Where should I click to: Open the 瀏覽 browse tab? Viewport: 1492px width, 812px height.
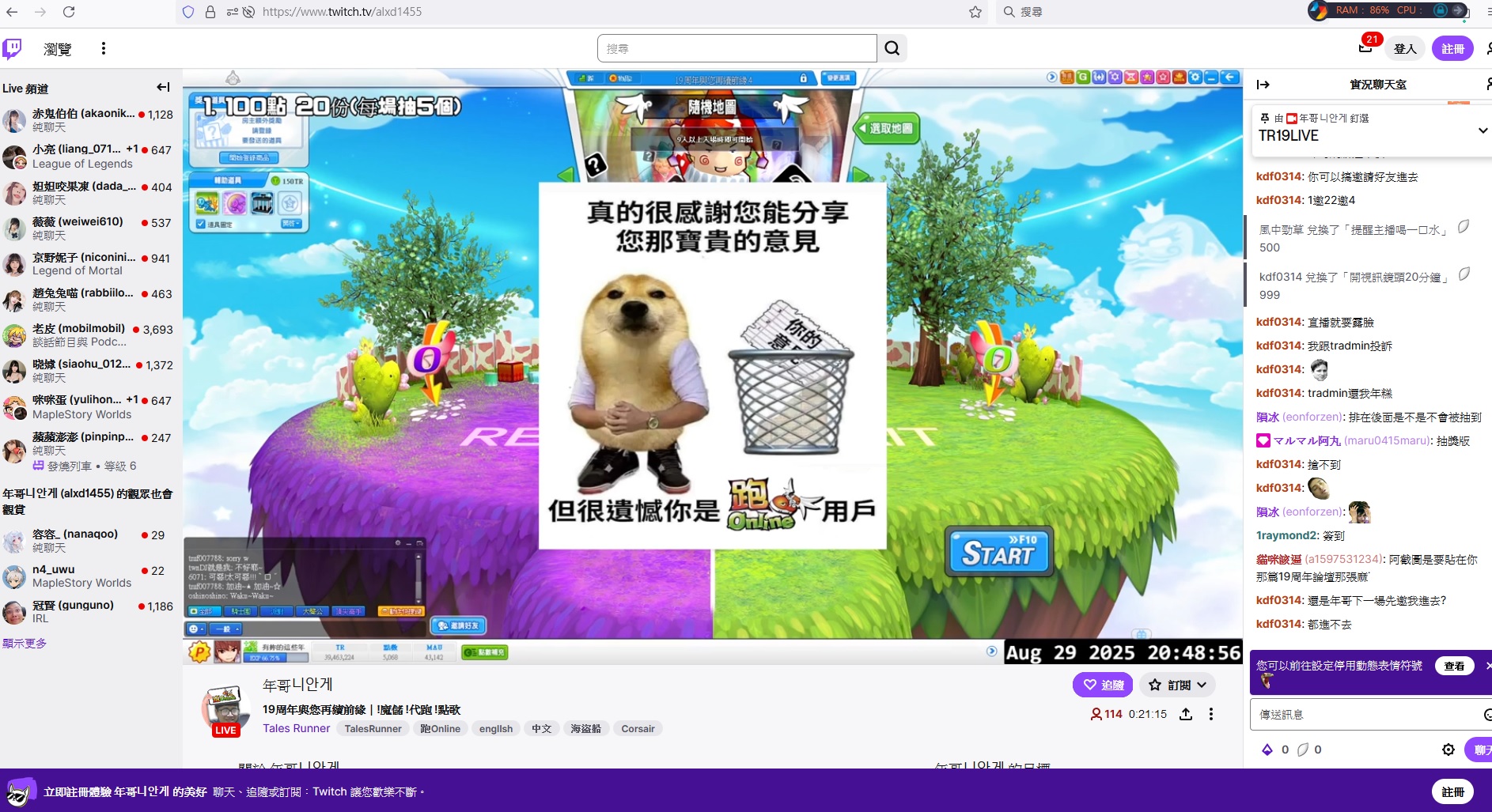(57, 49)
